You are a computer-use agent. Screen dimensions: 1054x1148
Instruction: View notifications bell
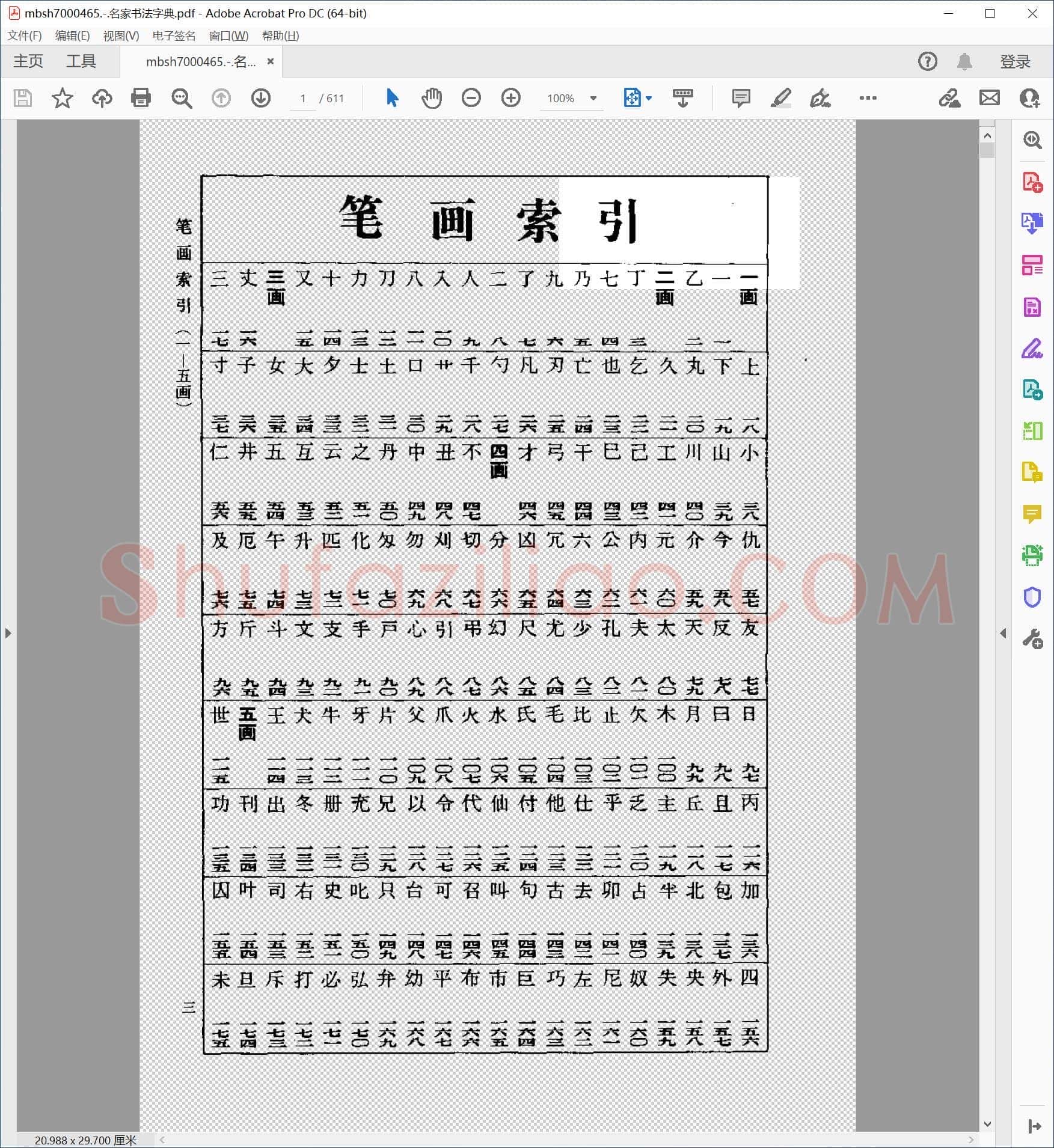[964, 61]
